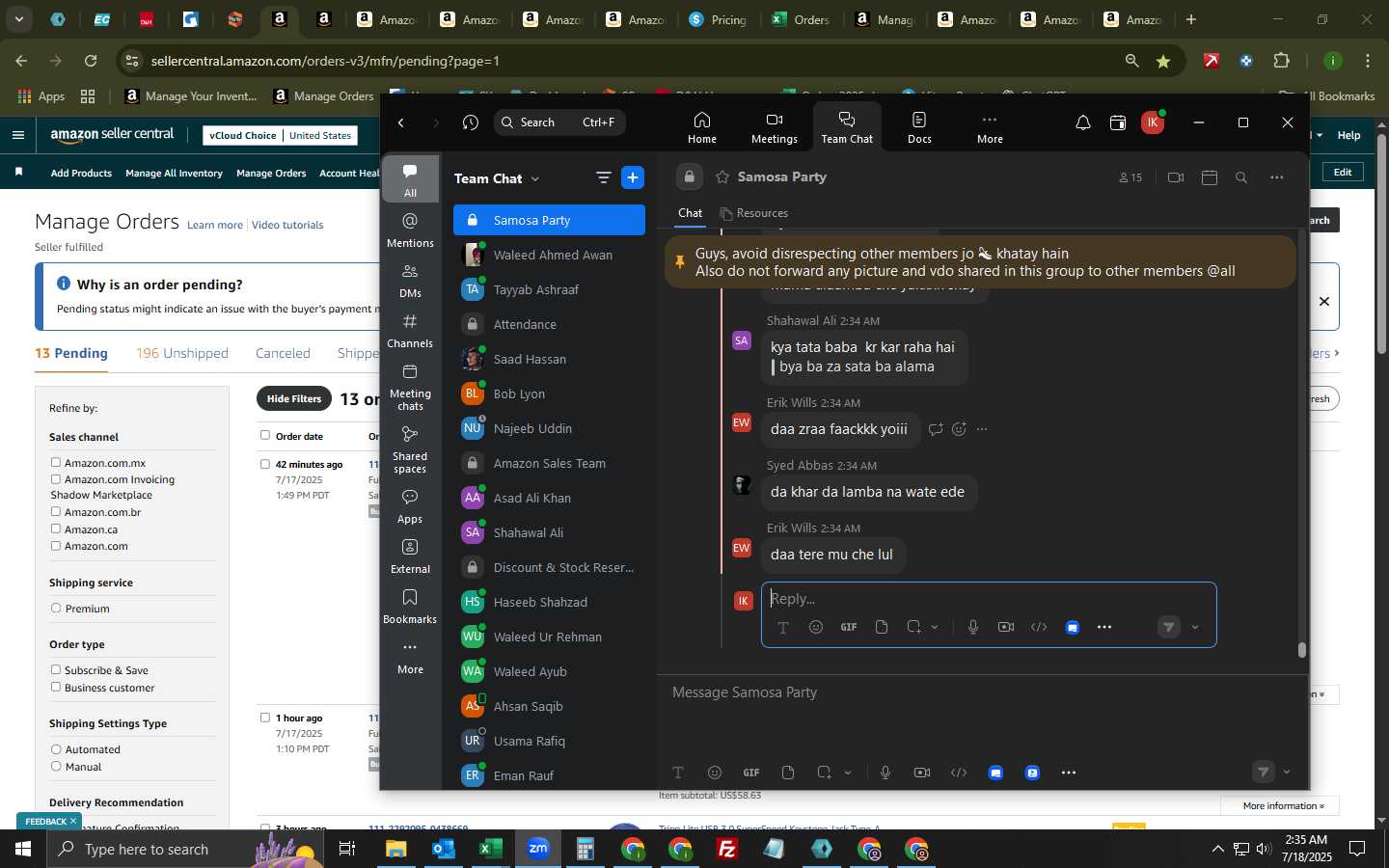Open Chrome tab search dropdown
This screenshot has height=868, width=1389.
pyautogui.click(x=19, y=19)
